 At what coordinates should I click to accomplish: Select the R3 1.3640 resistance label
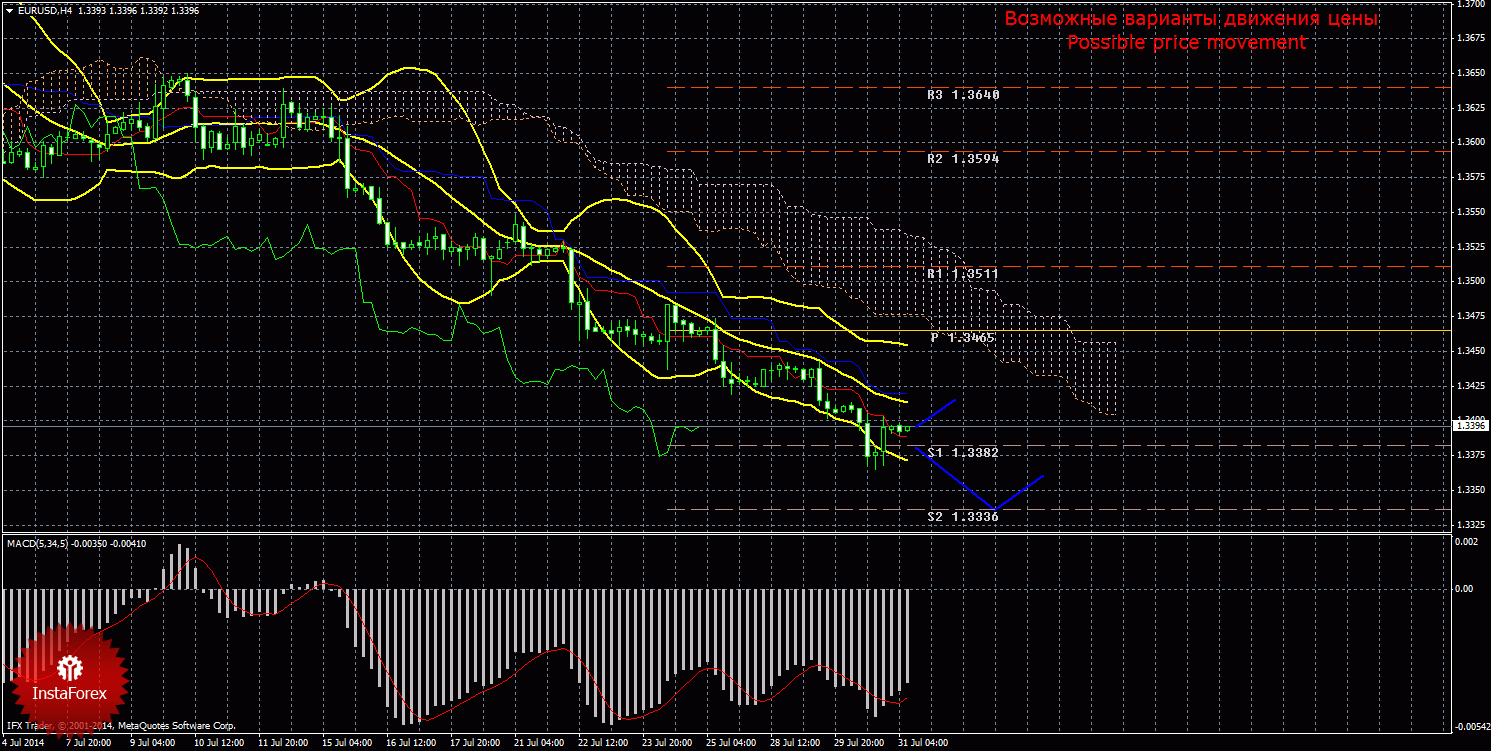click(x=962, y=94)
